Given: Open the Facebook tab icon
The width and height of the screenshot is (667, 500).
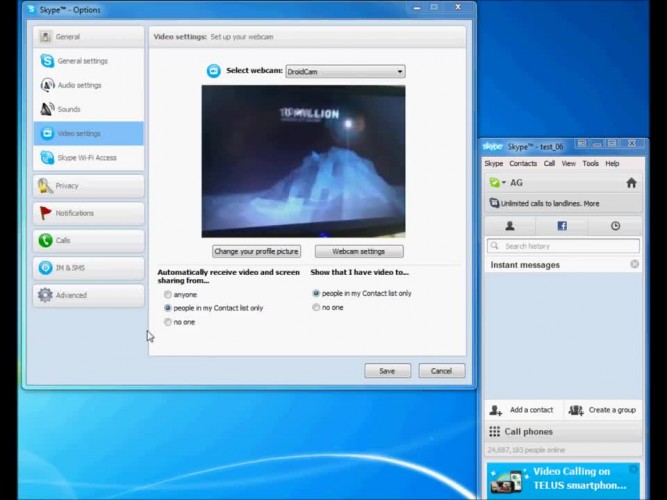Looking at the screenshot, I should pyautogui.click(x=562, y=226).
